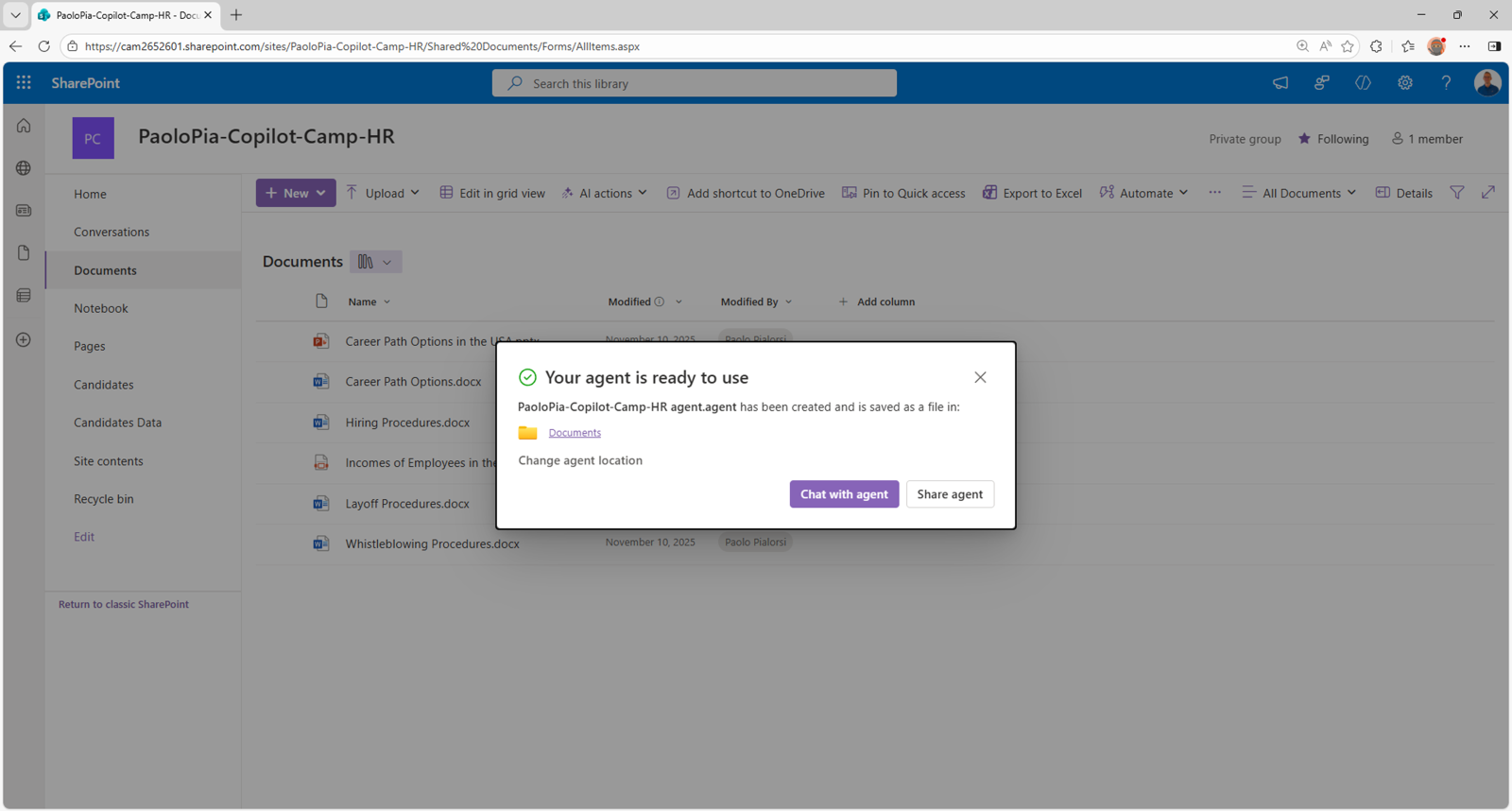Click Return to classic SharePoint link
Image resolution: width=1512 pixels, height=811 pixels.
click(x=124, y=604)
